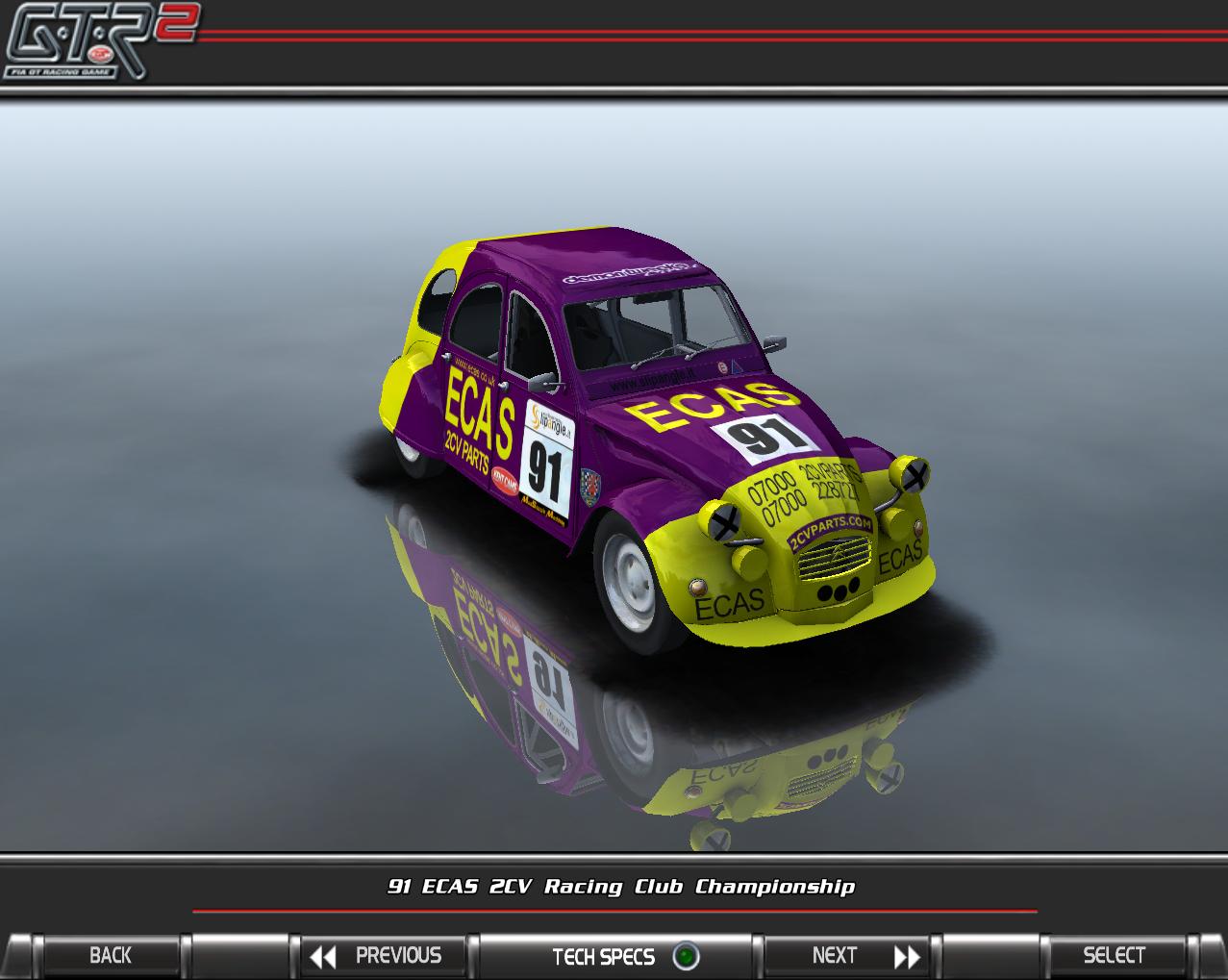Click the number 91 decal on door
Viewport: 1228px width, 980px height.
pyautogui.click(x=545, y=467)
